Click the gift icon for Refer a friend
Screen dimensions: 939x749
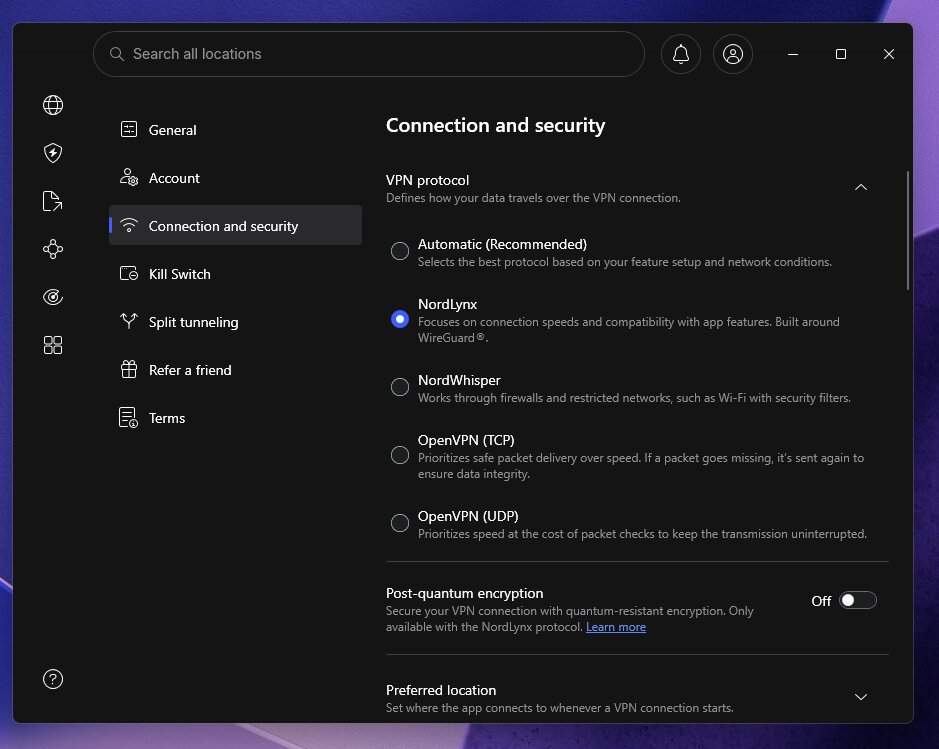tap(129, 369)
